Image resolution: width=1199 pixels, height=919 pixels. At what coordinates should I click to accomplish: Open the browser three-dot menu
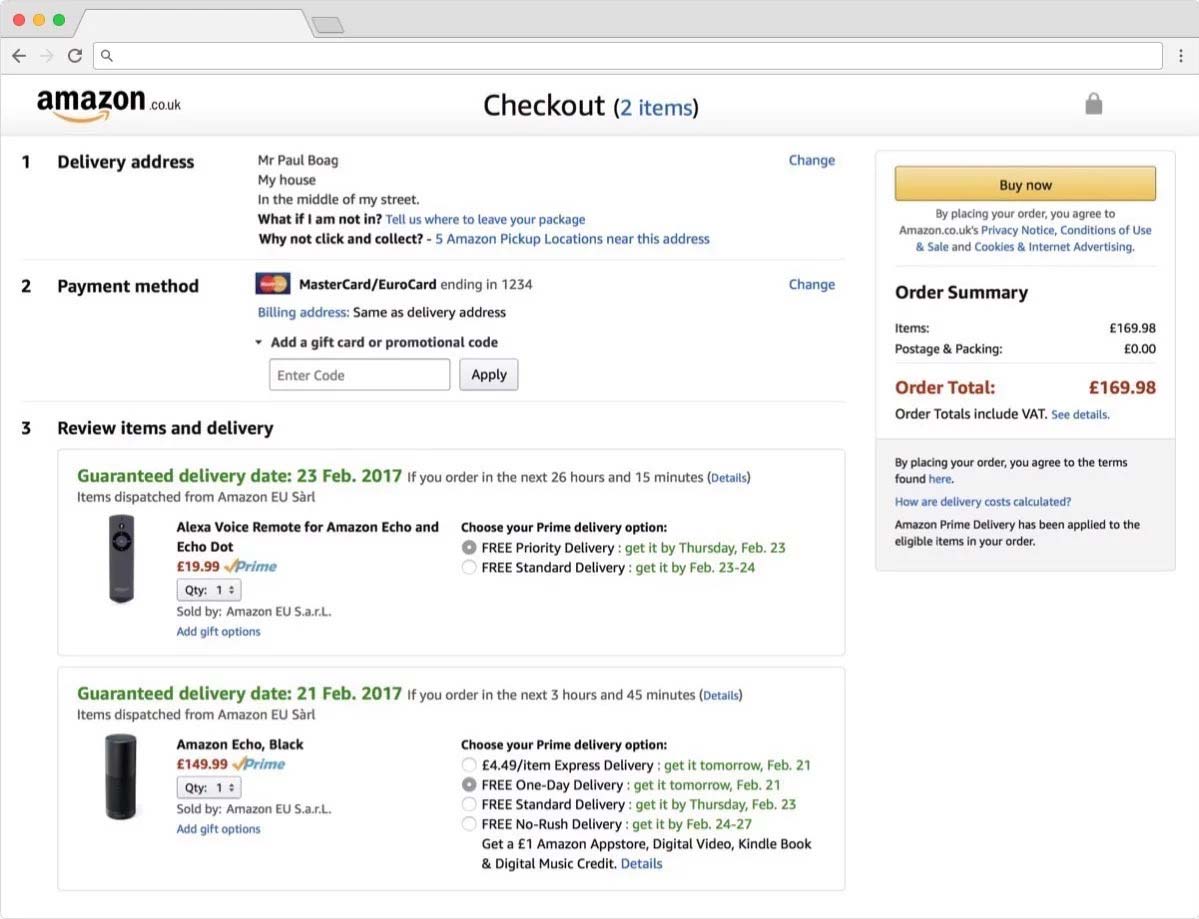1181,56
